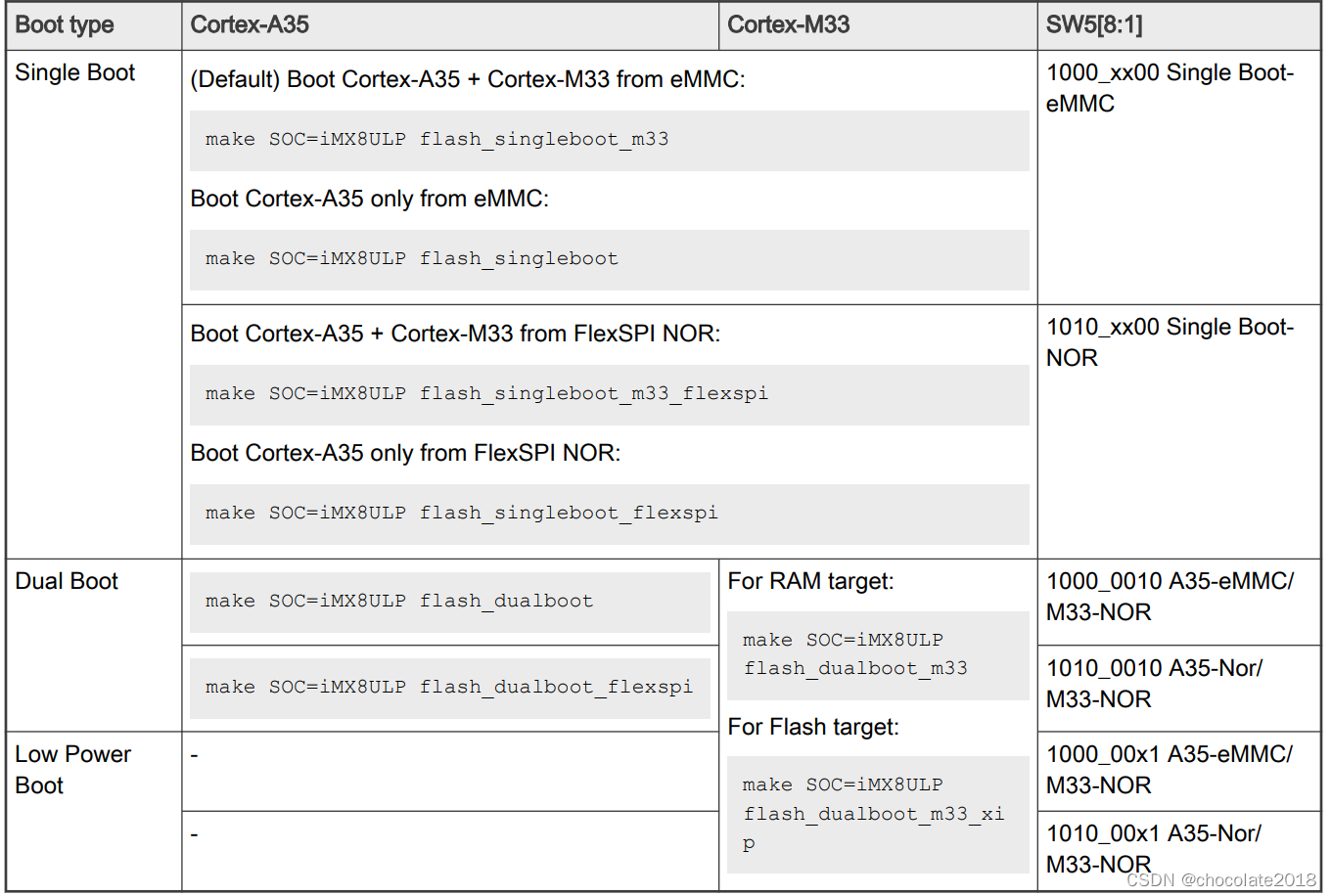This screenshot has height=896, width=1331.
Task: Click the 'Single Boot' row label
Action: pyautogui.click(x=74, y=72)
